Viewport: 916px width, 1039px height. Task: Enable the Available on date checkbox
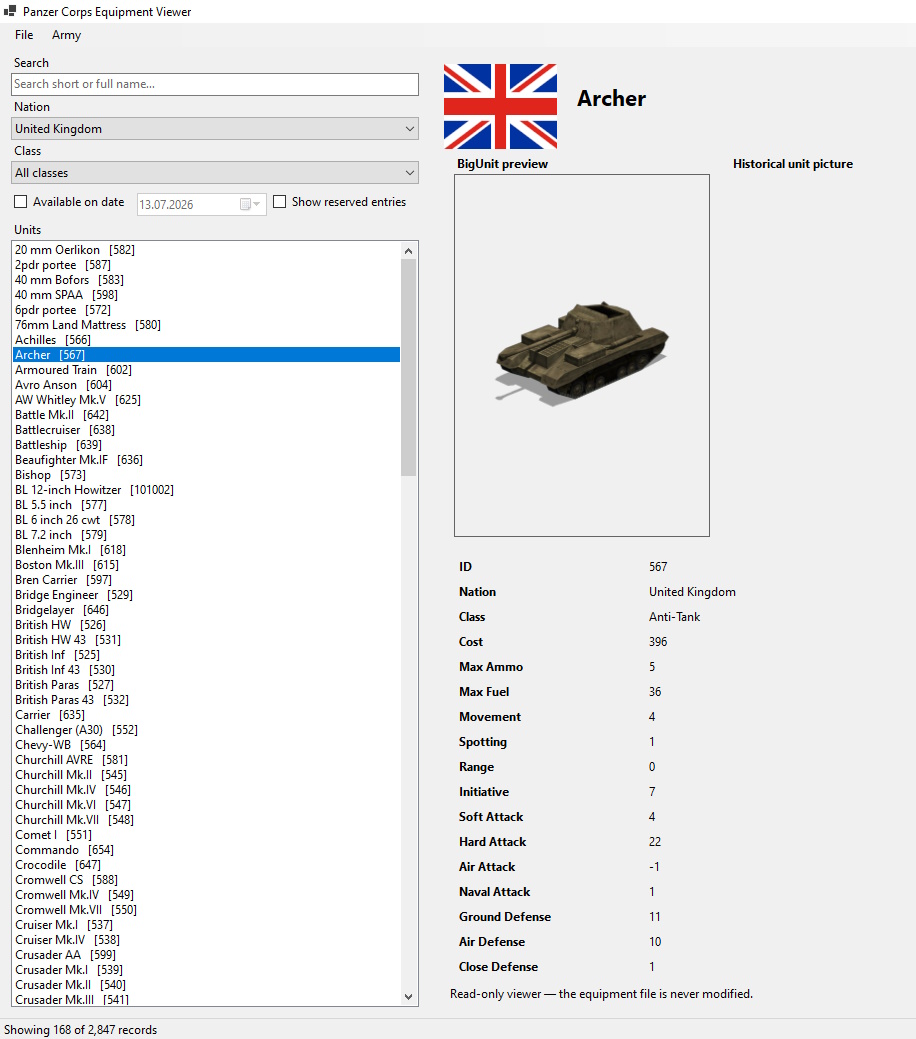[21, 201]
